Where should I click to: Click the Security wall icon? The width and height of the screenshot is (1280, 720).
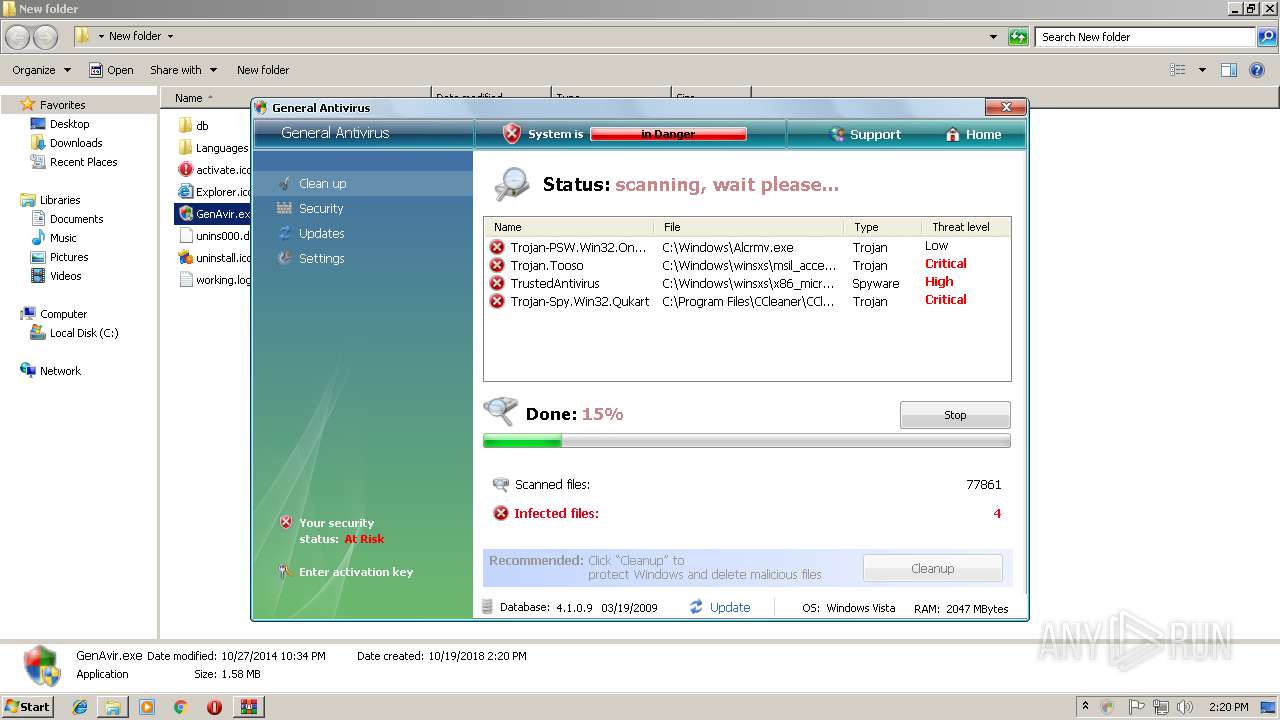(285, 208)
